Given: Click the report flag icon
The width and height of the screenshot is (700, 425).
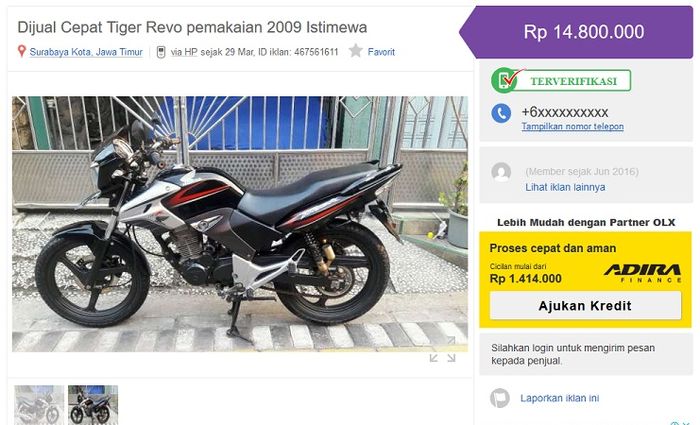Looking at the screenshot, I should pyautogui.click(x=500, y=398).
